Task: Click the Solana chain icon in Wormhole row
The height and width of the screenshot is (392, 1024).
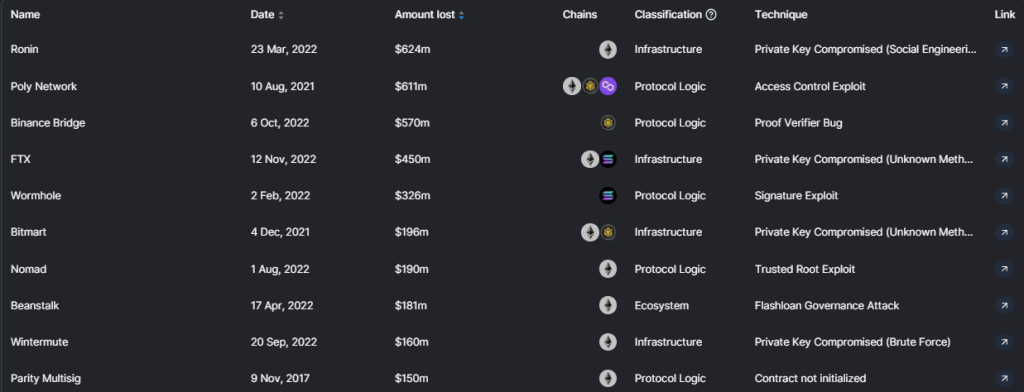Action: coord(608,195)
